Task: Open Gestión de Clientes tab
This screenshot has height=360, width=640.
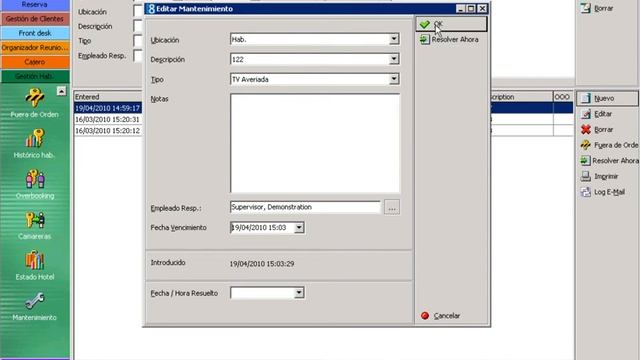Action: click(x=35, y=19)
